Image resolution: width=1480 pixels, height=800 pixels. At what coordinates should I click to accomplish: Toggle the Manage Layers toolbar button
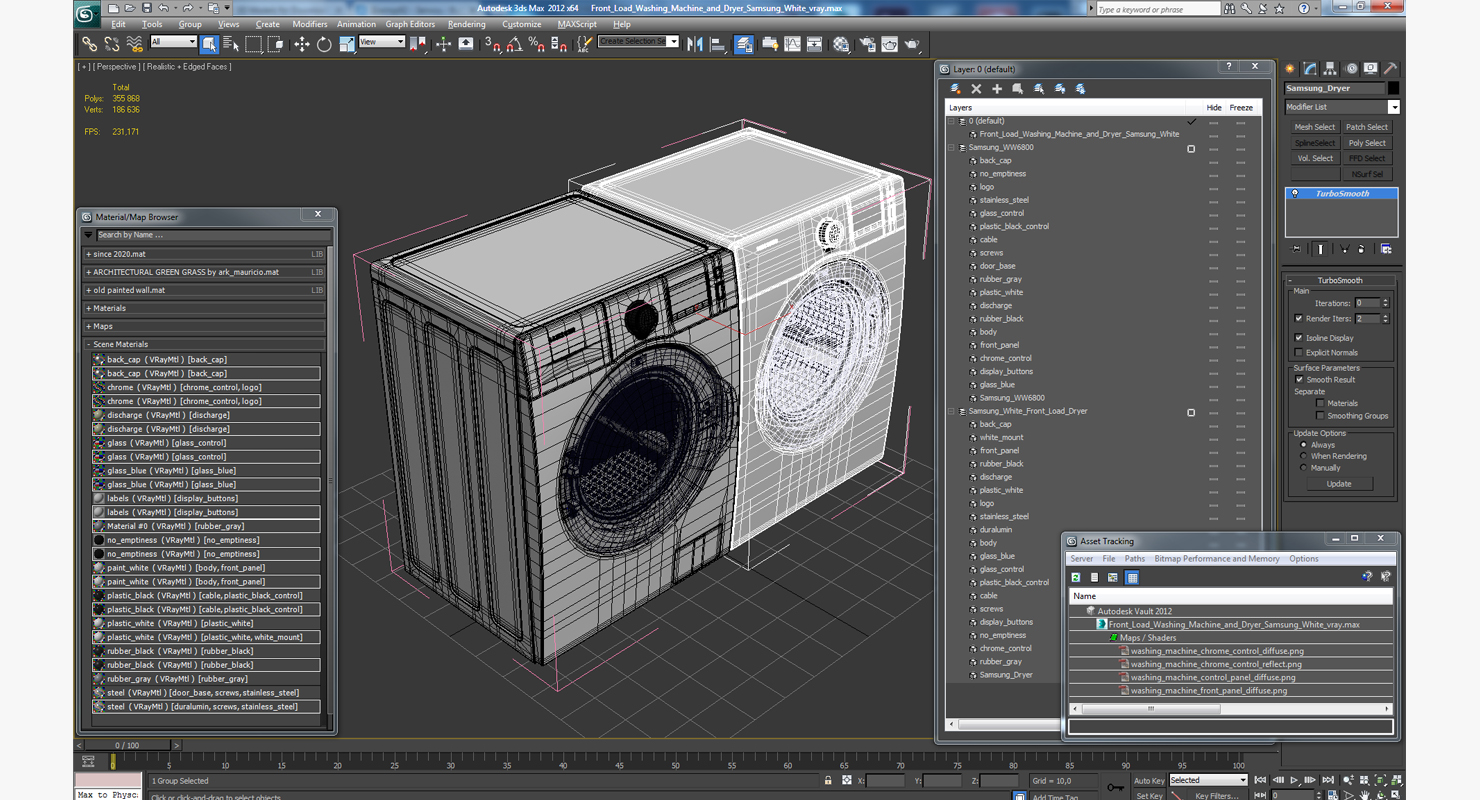point(744,44)
